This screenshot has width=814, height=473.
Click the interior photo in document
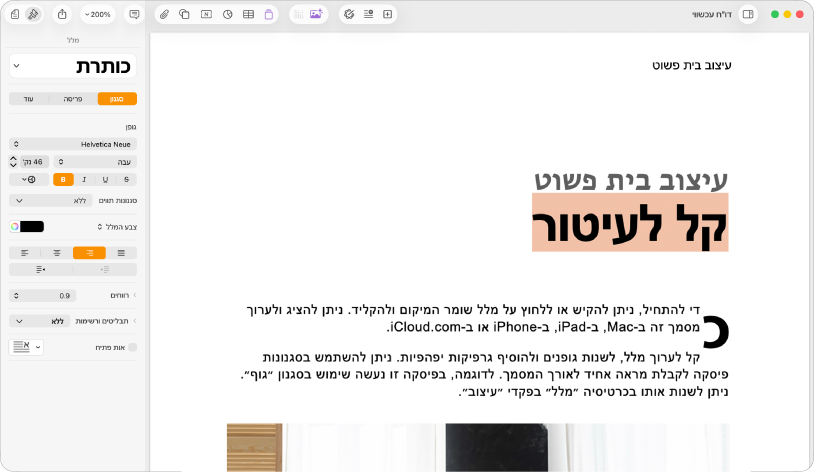(x=478, y=448)
